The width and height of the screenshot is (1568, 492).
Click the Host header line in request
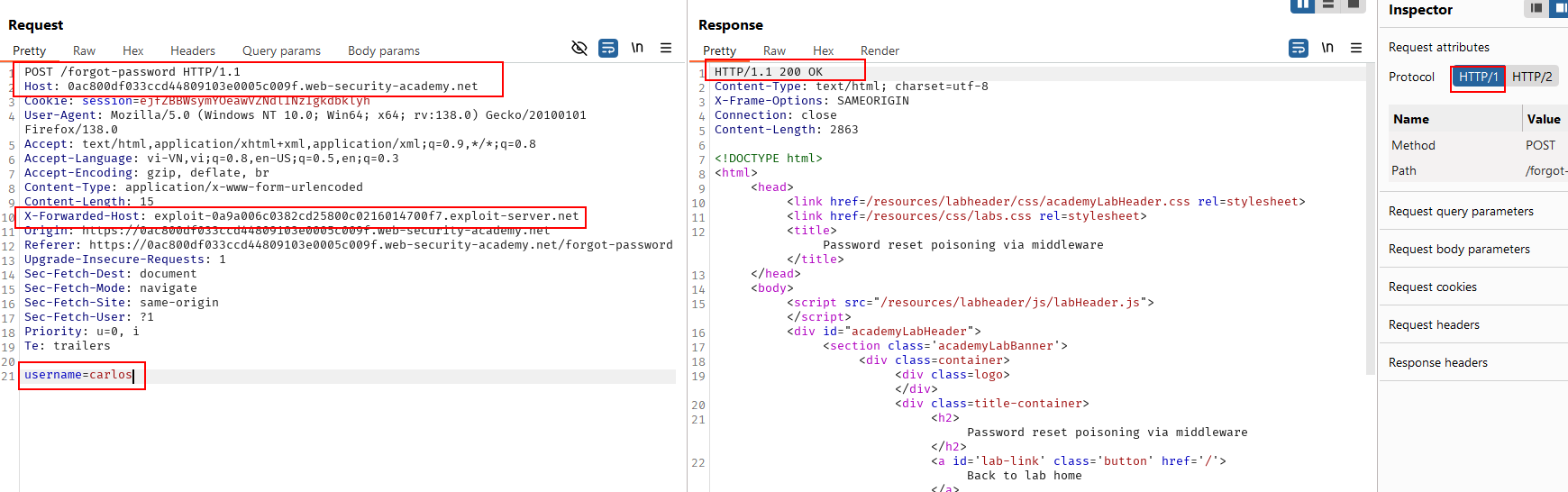[x=251, y=87]
